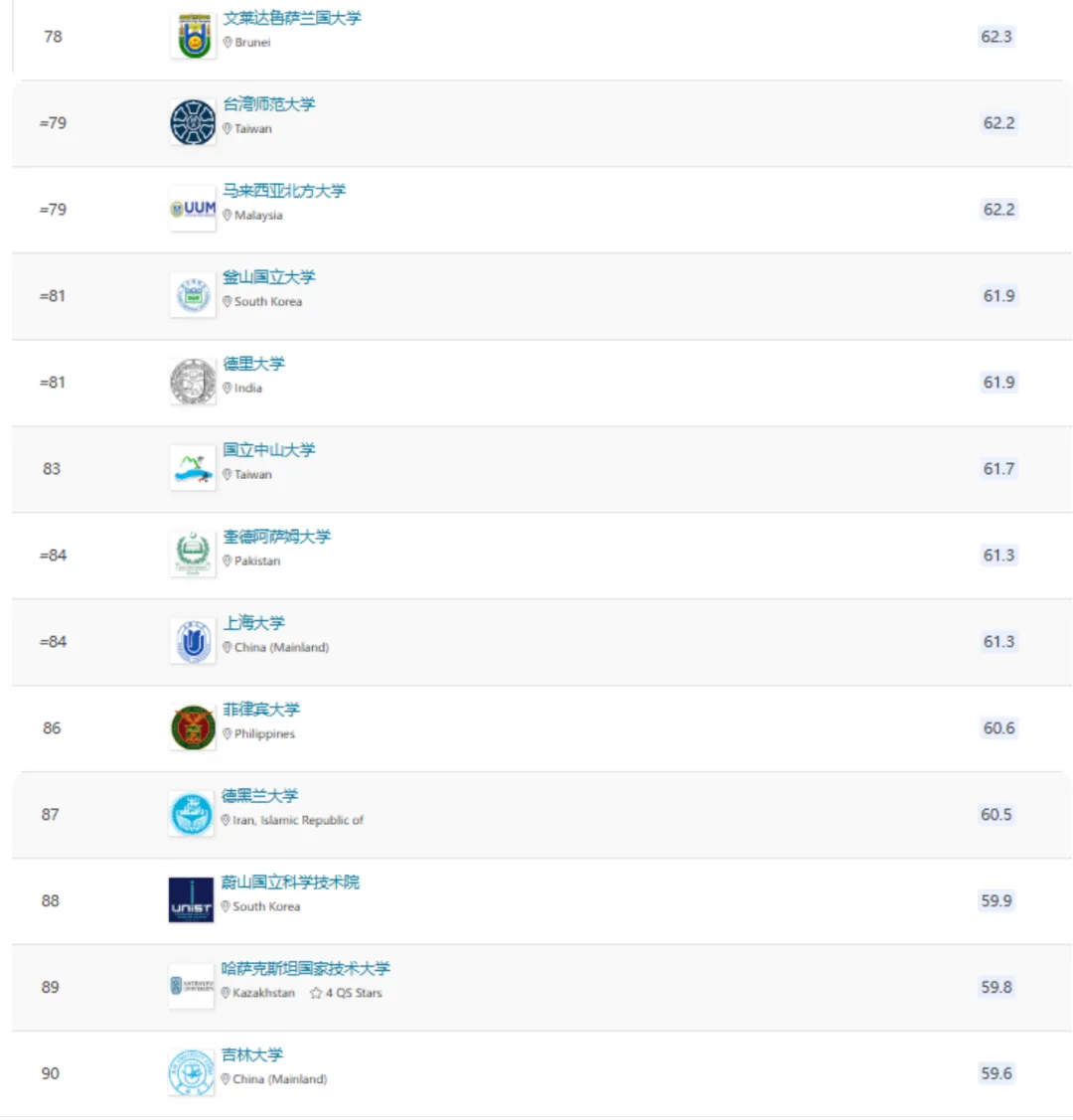Click the Jilin University circular logo
The image size is (1073, 1120).
click(x=191, y=1073)
